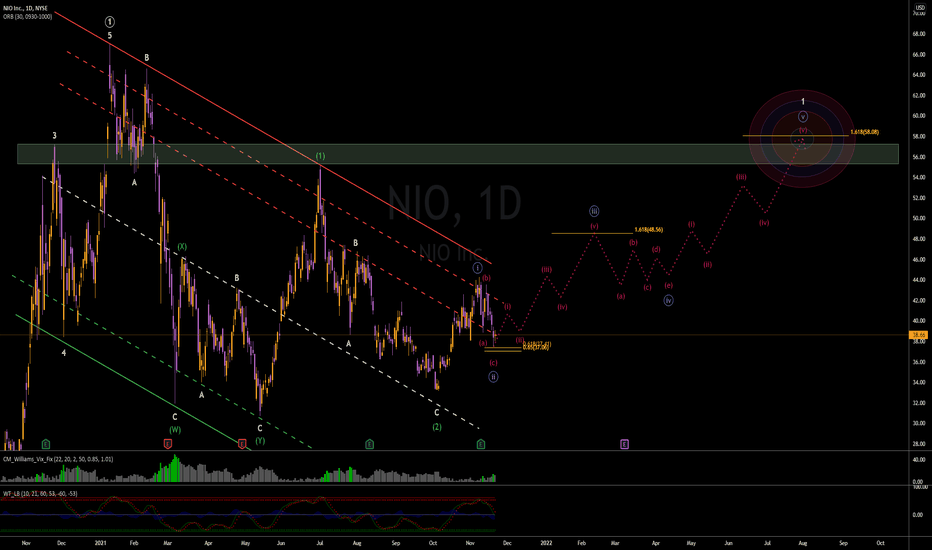
Task: Click the green (Y) wave label
Action: pos(260,441)
